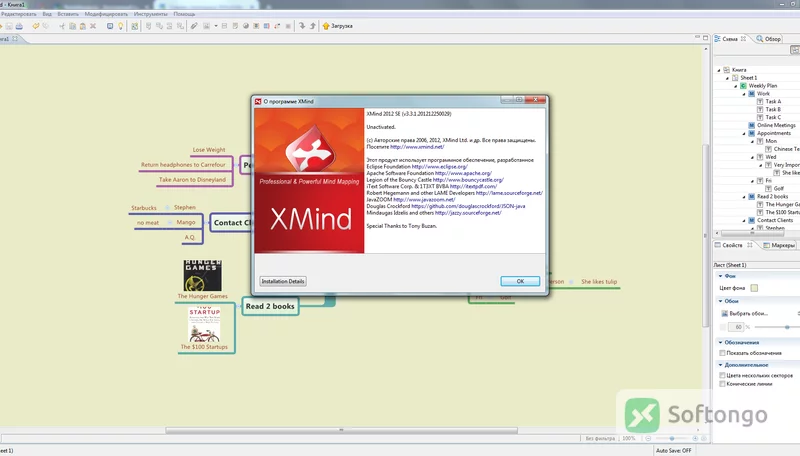Click the Print icon in toolbar
Viewport: 800px width, 456px height.
click(19, 26)
